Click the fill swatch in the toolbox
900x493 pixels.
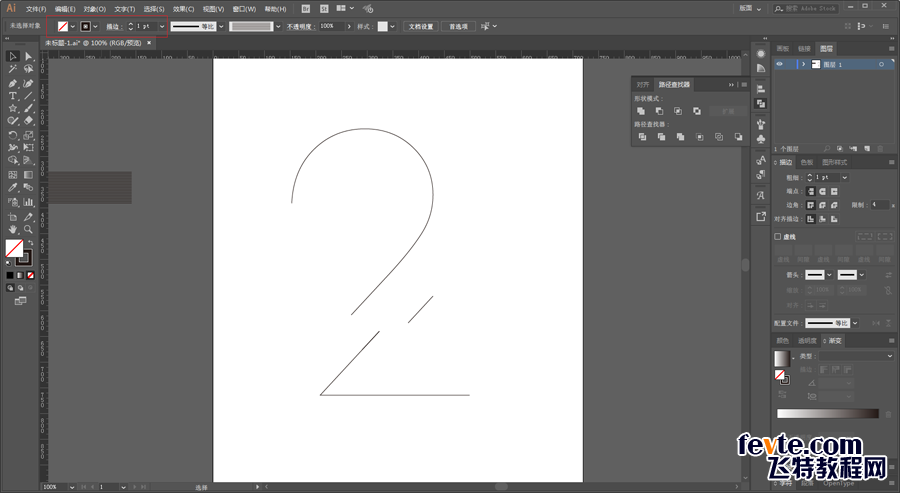tap(14, 248)
